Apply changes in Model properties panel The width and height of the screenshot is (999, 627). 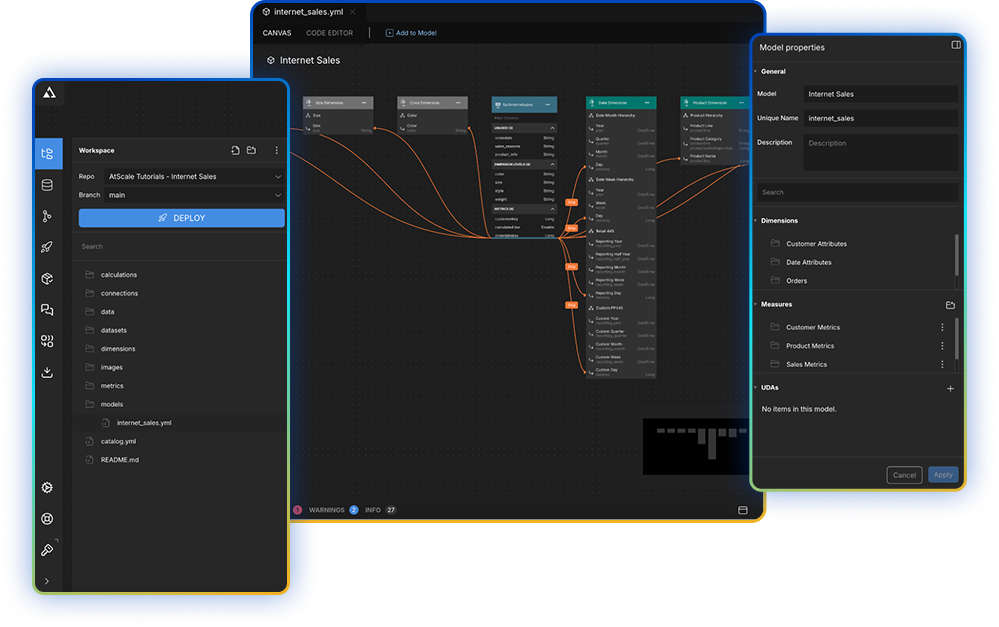(x=942, y=475)
